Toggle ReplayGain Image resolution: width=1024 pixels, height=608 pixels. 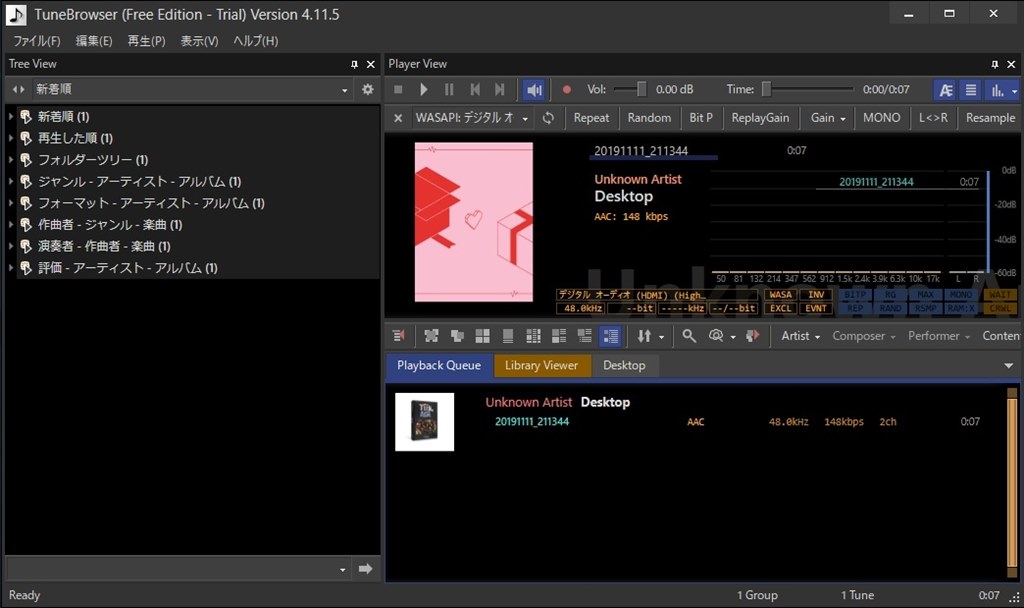click(x=760, y=118)
